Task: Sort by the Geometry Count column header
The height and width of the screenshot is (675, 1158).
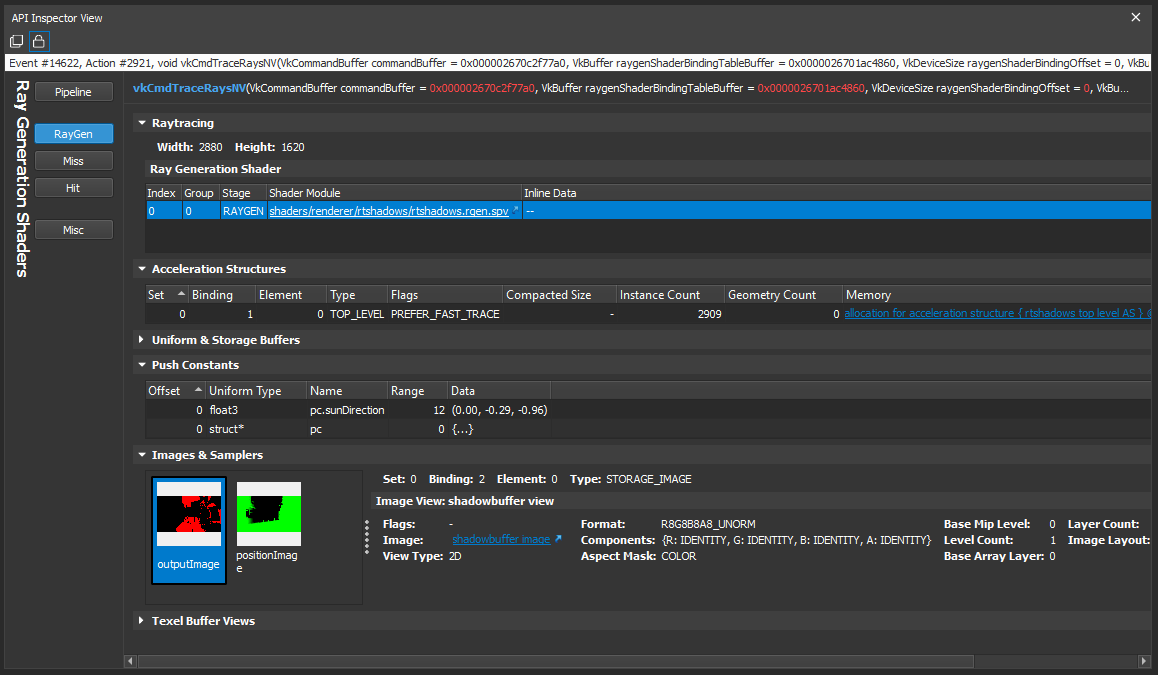Action: pos(784,295)
